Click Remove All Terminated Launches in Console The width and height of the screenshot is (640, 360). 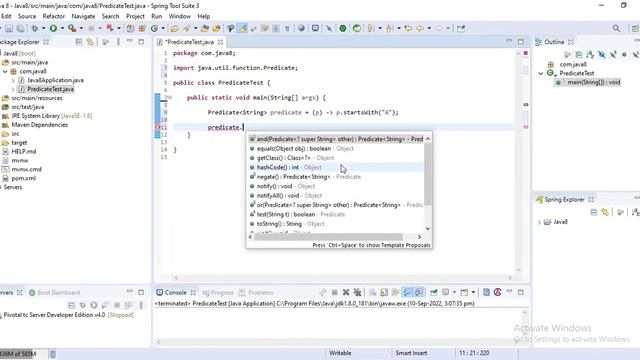358,292
